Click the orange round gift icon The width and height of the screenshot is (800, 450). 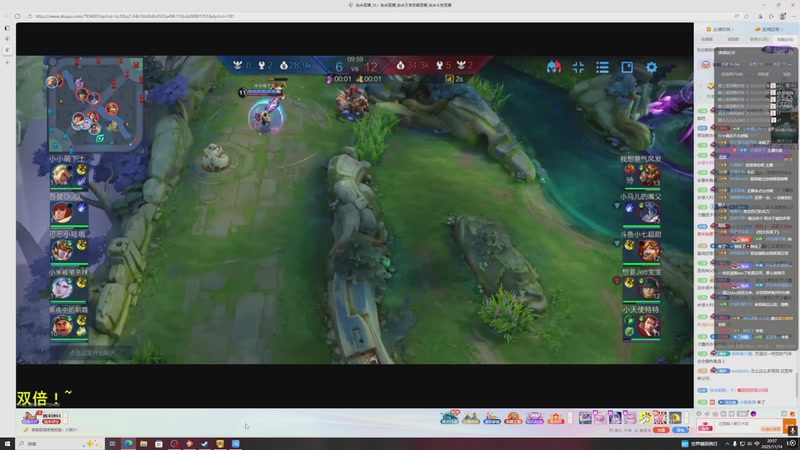click(513, 418)
